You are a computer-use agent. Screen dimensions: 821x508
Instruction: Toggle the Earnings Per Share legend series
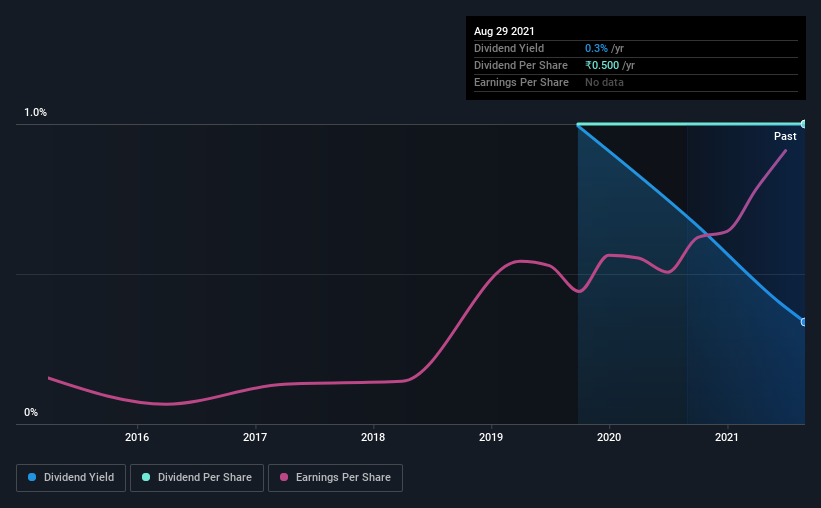(x=335, y=478)
